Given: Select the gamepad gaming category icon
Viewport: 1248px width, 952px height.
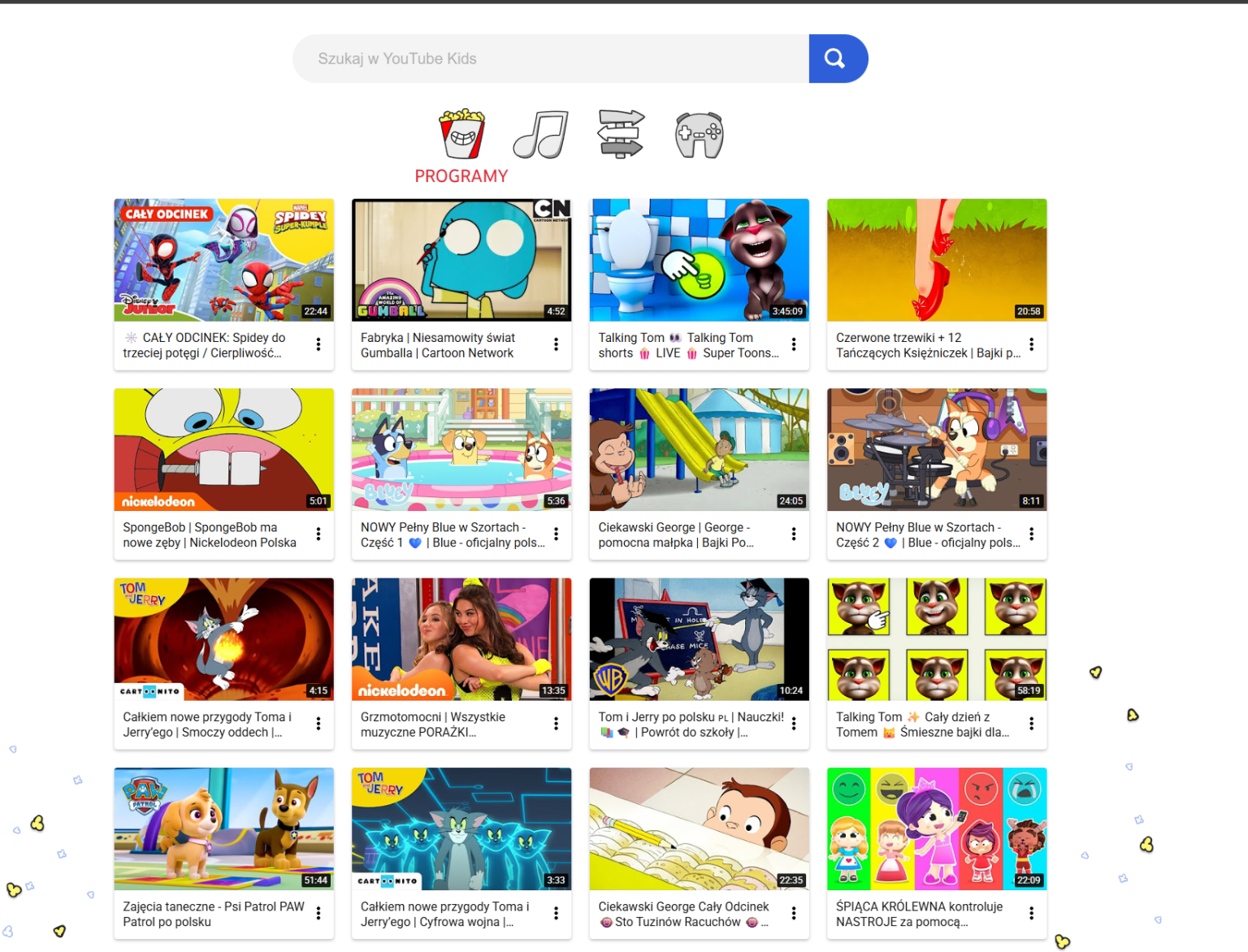Looking at the screenshot, I should click(697, 134).
